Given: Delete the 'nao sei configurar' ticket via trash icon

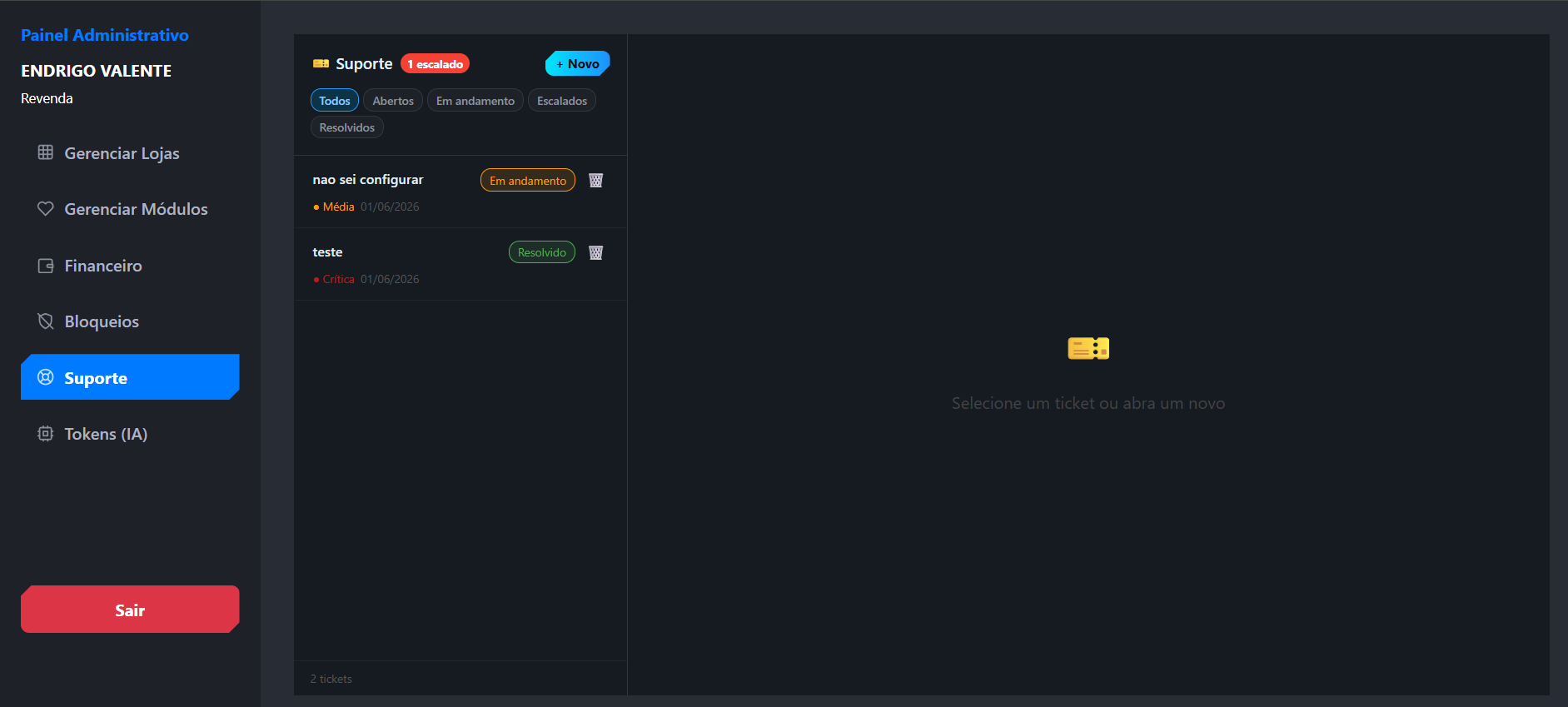Looking at the screenshot, I should [x=596, y=180].
